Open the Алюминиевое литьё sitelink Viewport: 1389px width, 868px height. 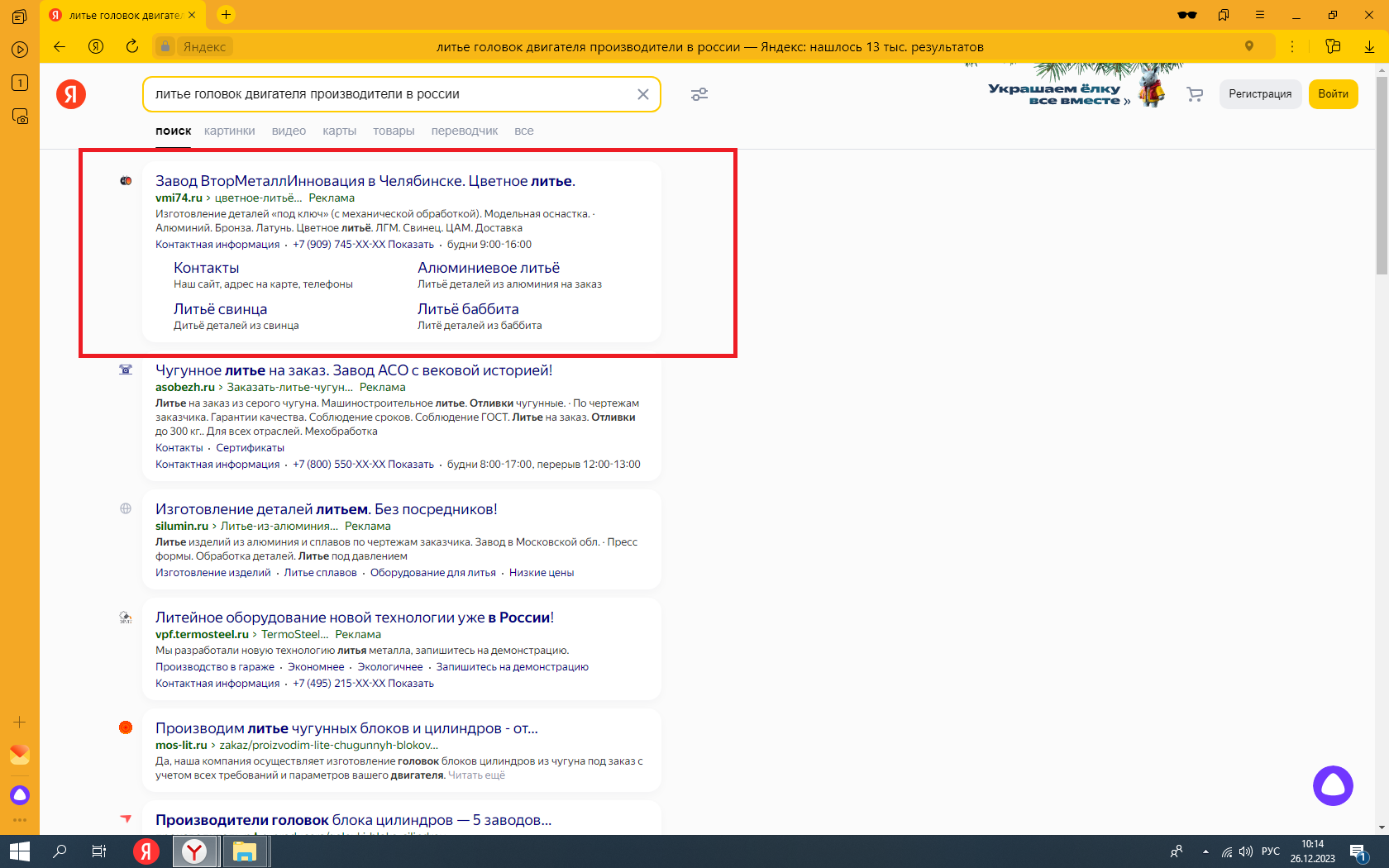489,268
